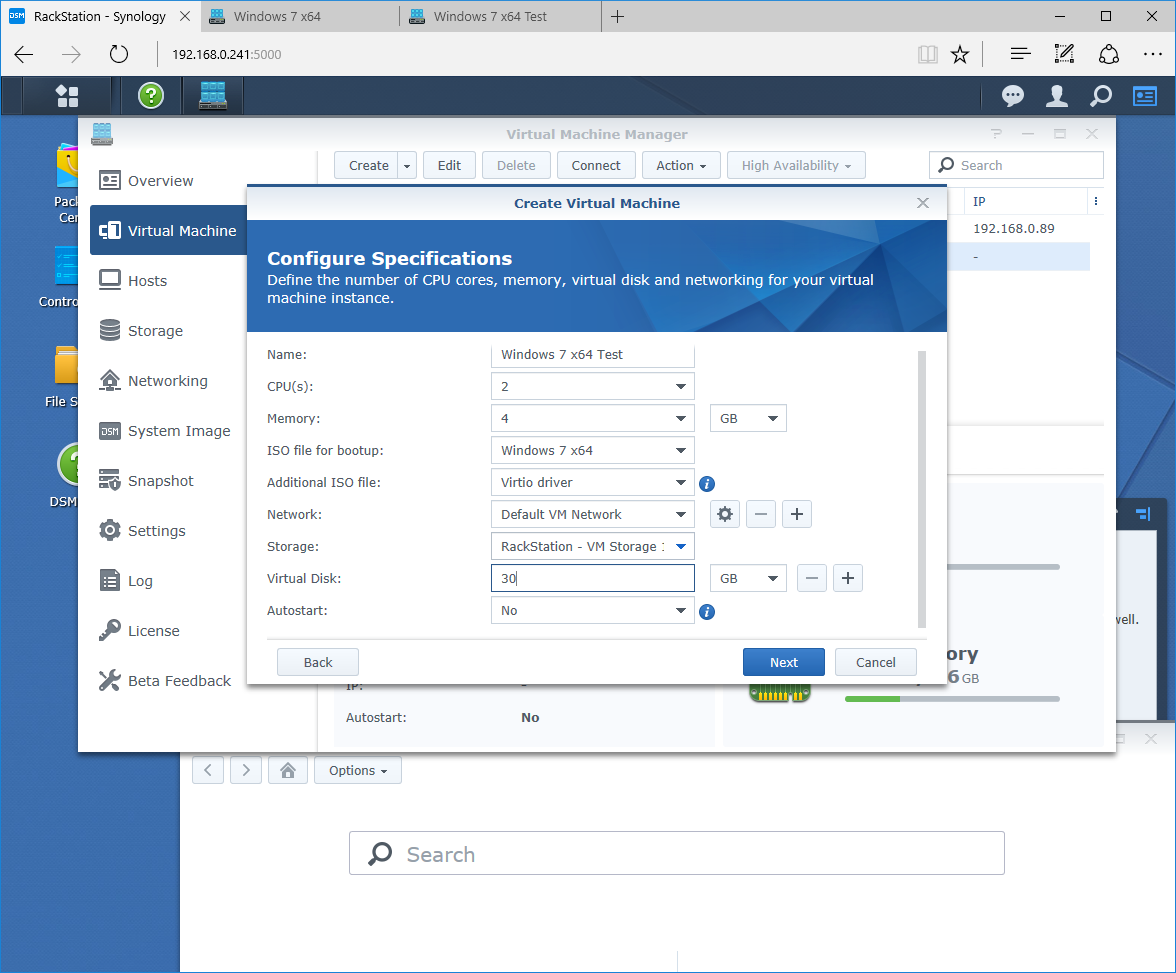Click the Next button
1176x973 pixels.
pos(784,661)
